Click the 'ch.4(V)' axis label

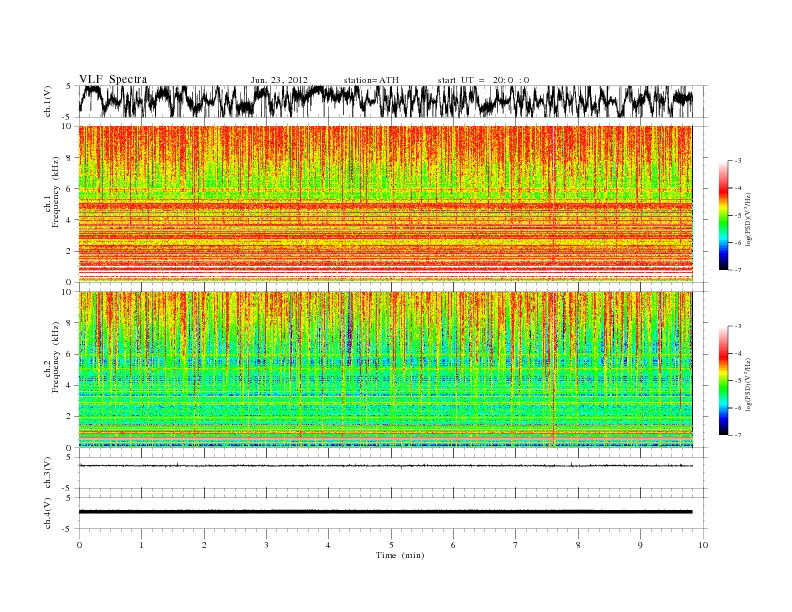coord(47,513)
